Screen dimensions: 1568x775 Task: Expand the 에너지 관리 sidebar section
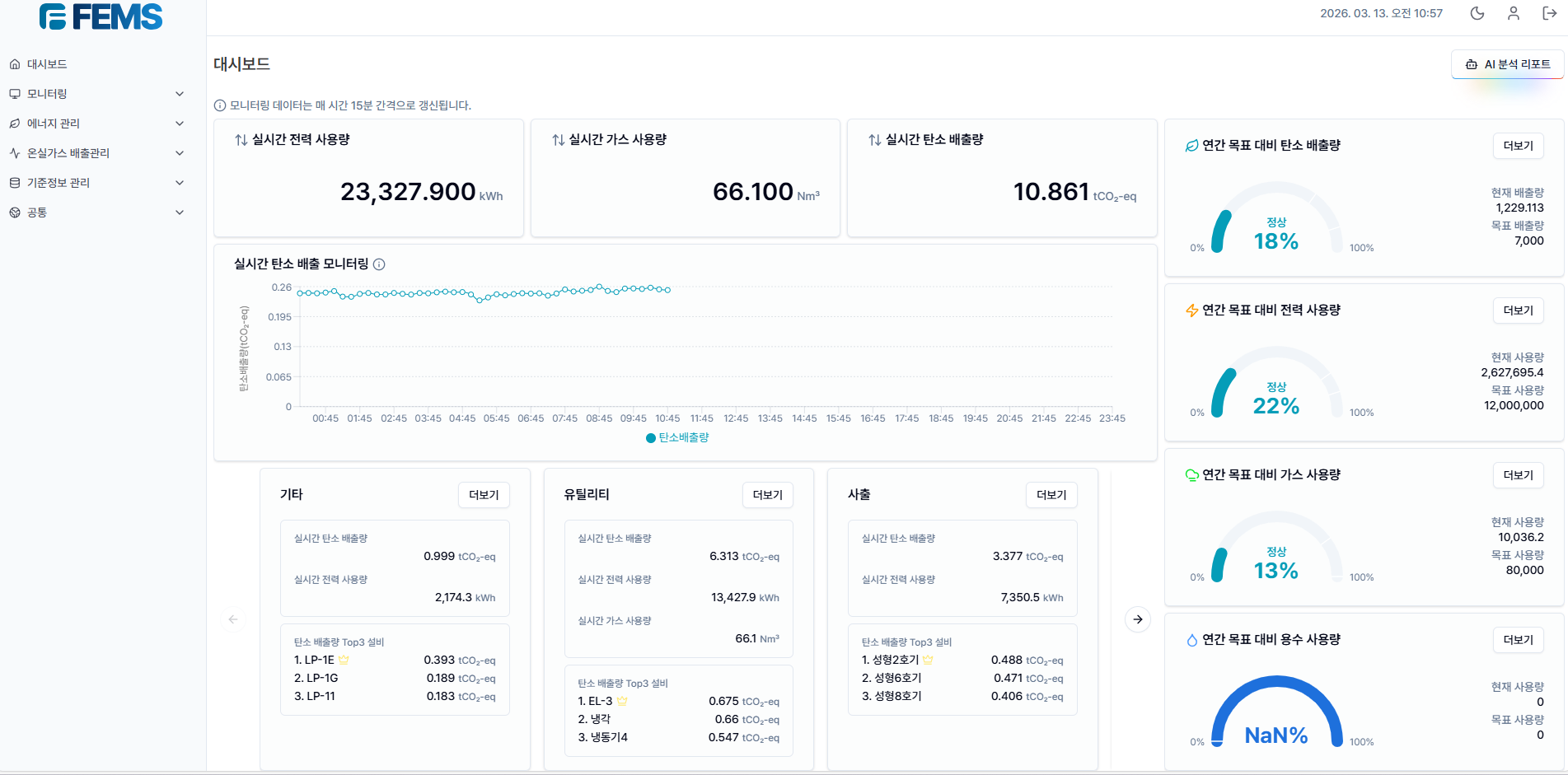tap(99, 123)
